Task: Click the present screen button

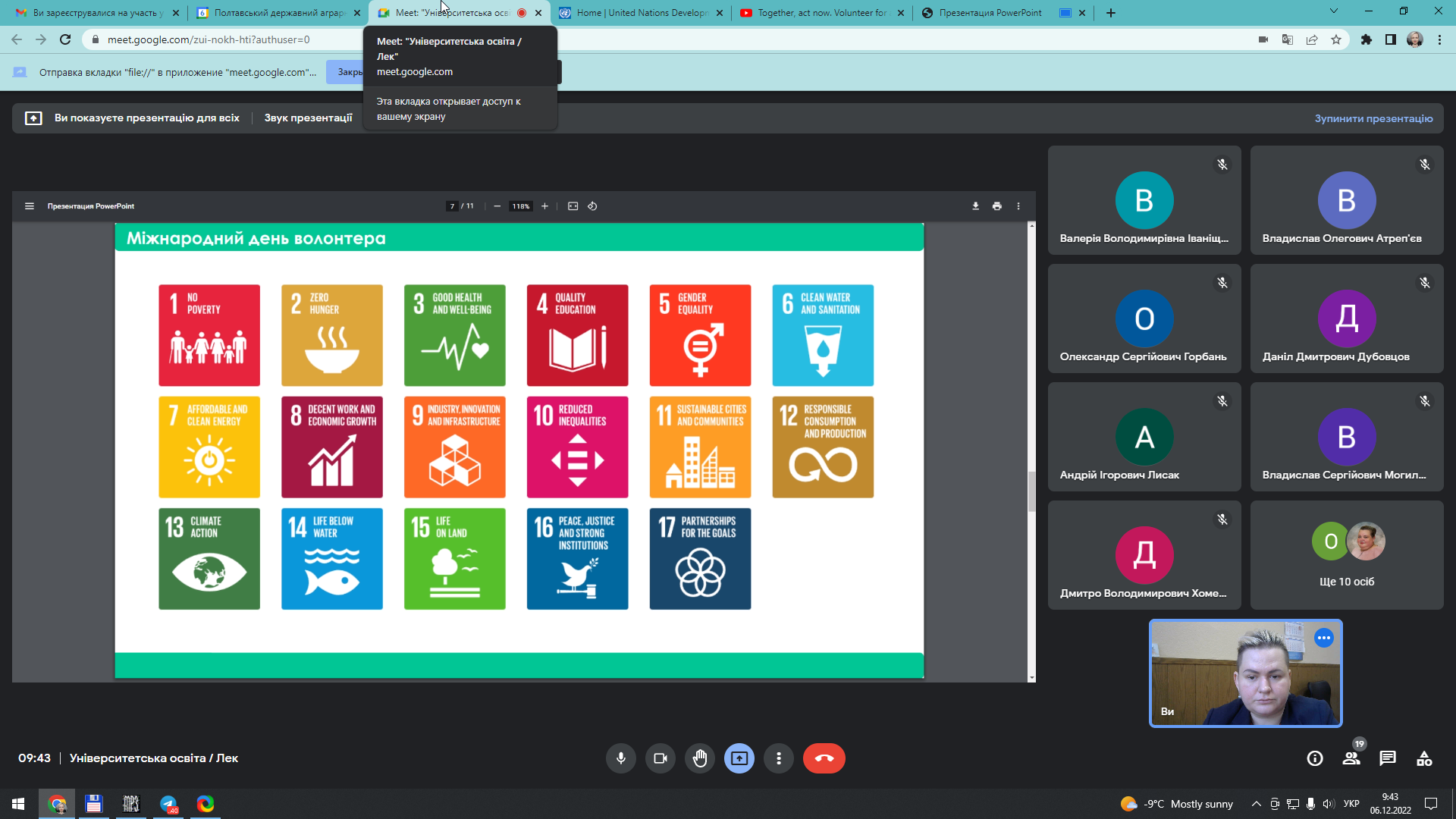Action: (x=739, y=758)
